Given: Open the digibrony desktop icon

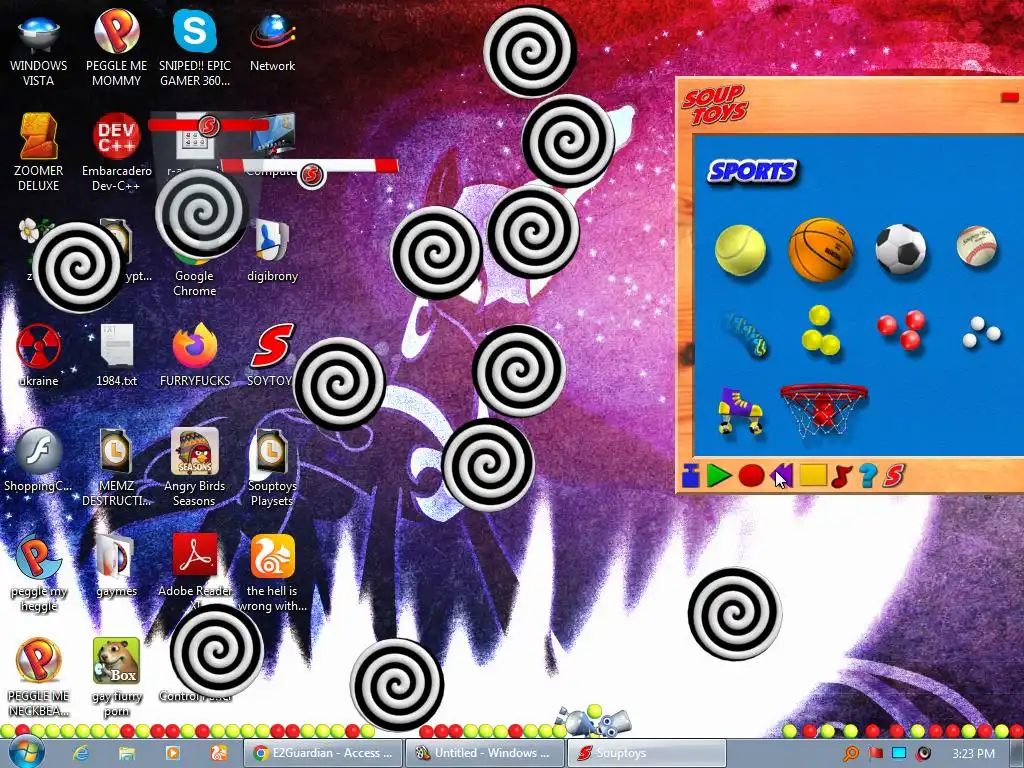Looking at the screenshot, I should [x=272, y=251].
